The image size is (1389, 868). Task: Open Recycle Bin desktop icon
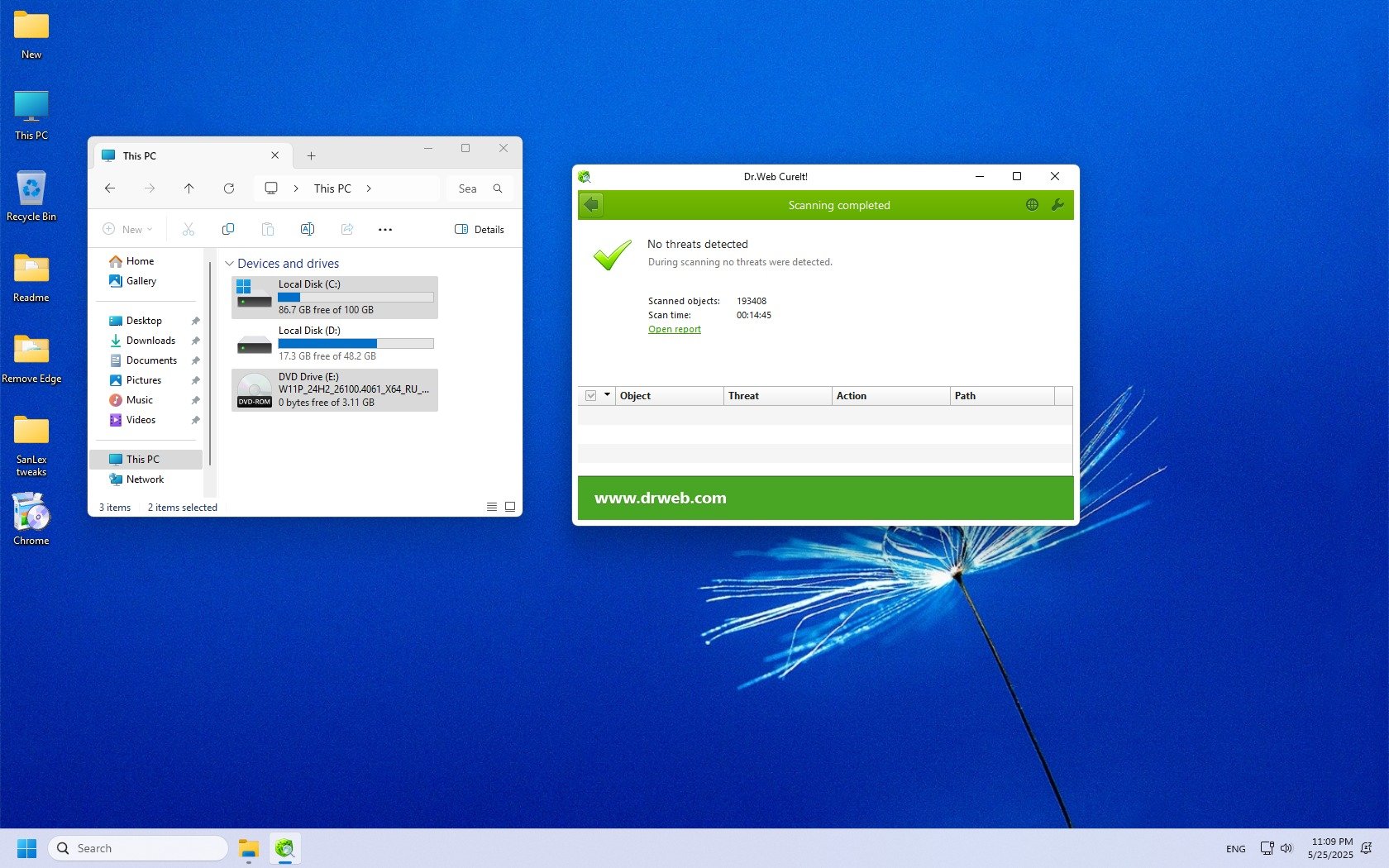coord(31,196)
